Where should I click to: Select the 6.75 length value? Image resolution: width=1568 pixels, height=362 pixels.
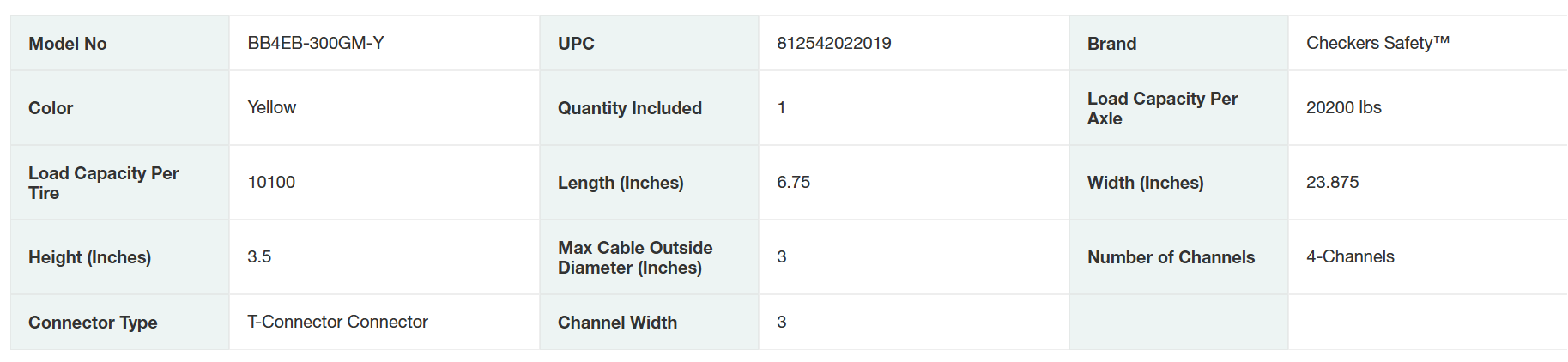(x=794, y=182)
